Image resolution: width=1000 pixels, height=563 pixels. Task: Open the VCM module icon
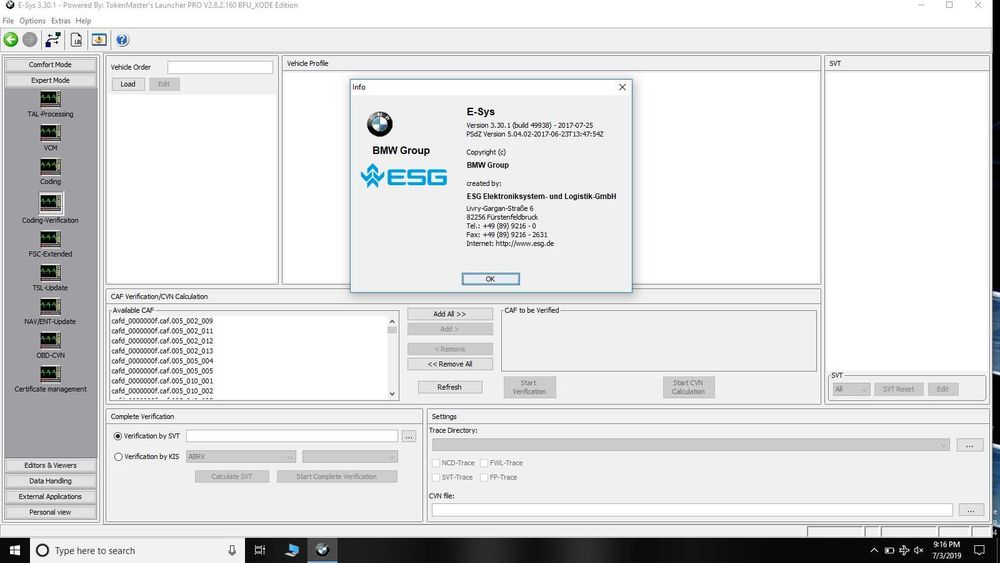coord(50,133)
